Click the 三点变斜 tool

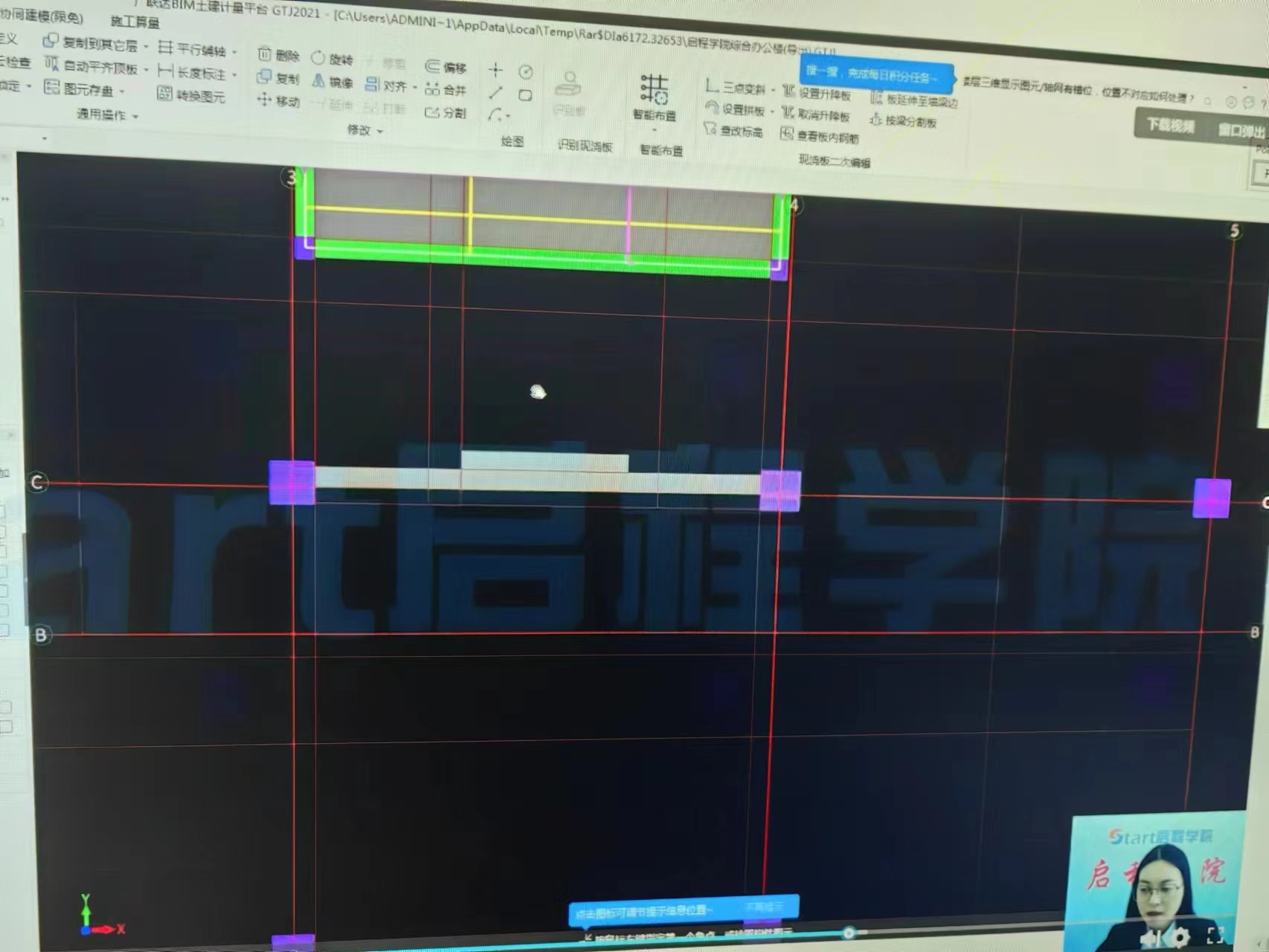click(x=735, y=88)
